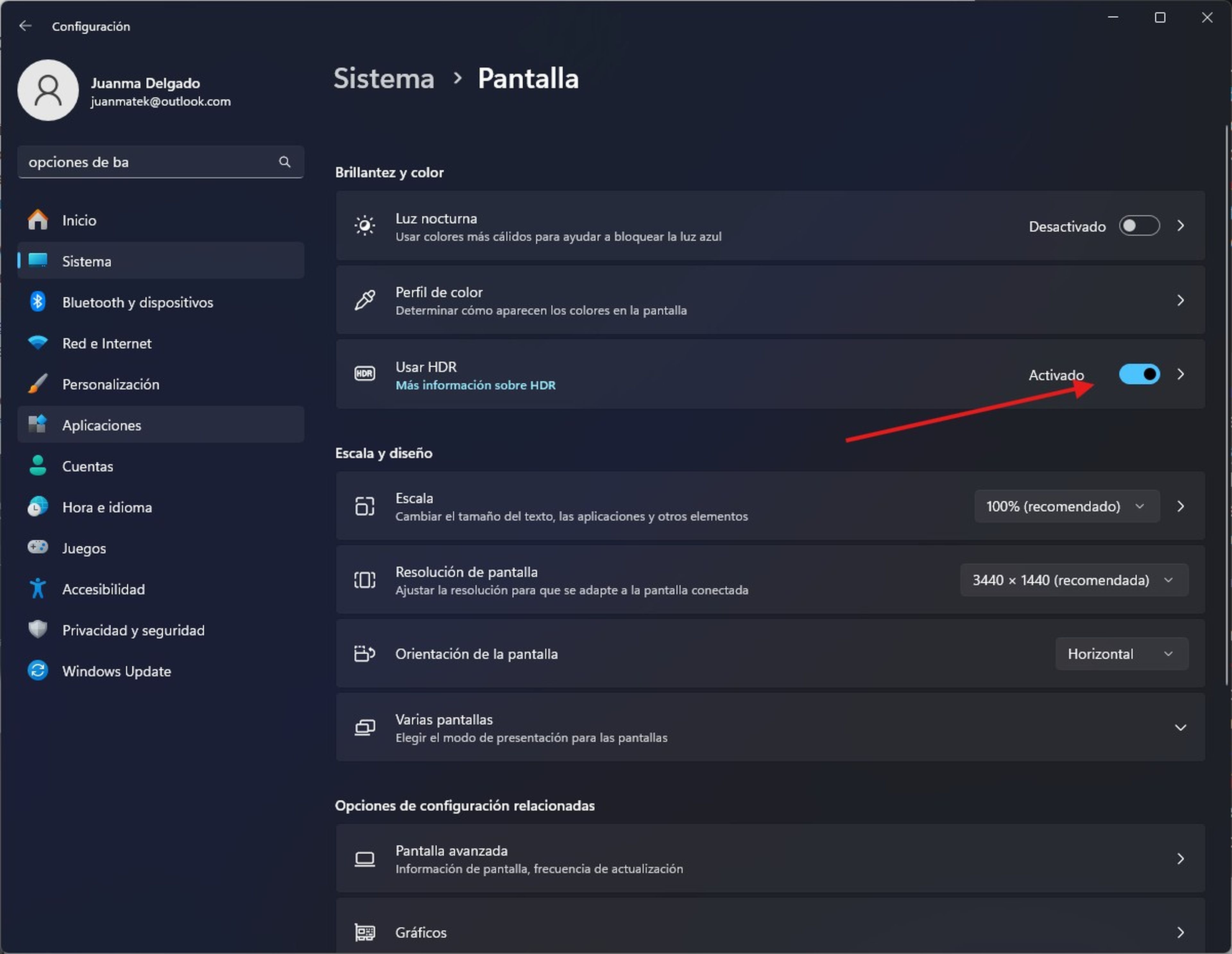Open Aplicaciones section
The image size is (1232, 954).
coord(161,425)
